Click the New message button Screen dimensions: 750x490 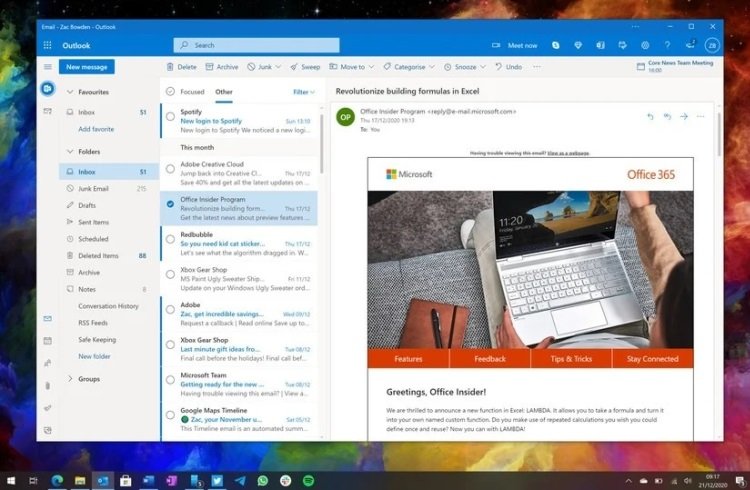tap(87, 67)
